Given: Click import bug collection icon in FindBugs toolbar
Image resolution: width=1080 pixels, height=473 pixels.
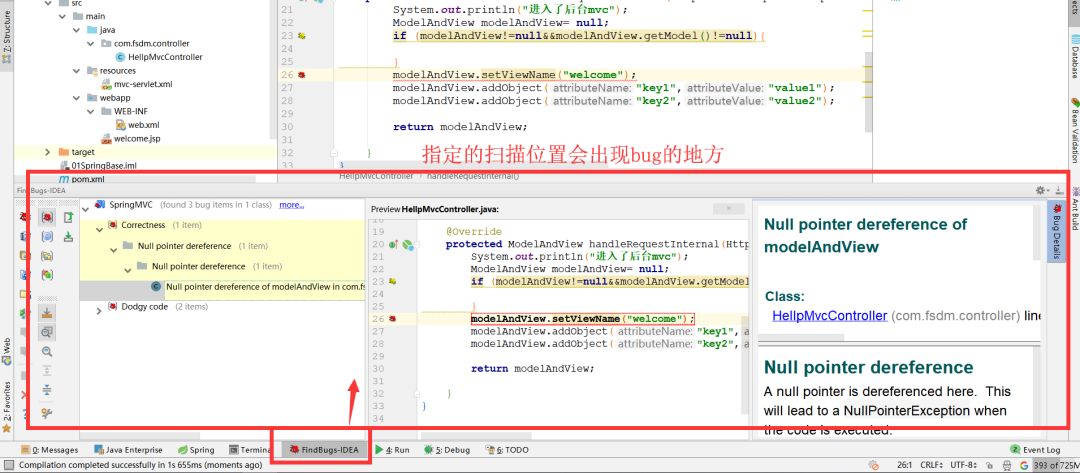Looking at the screenshot, I should [68, 237].
